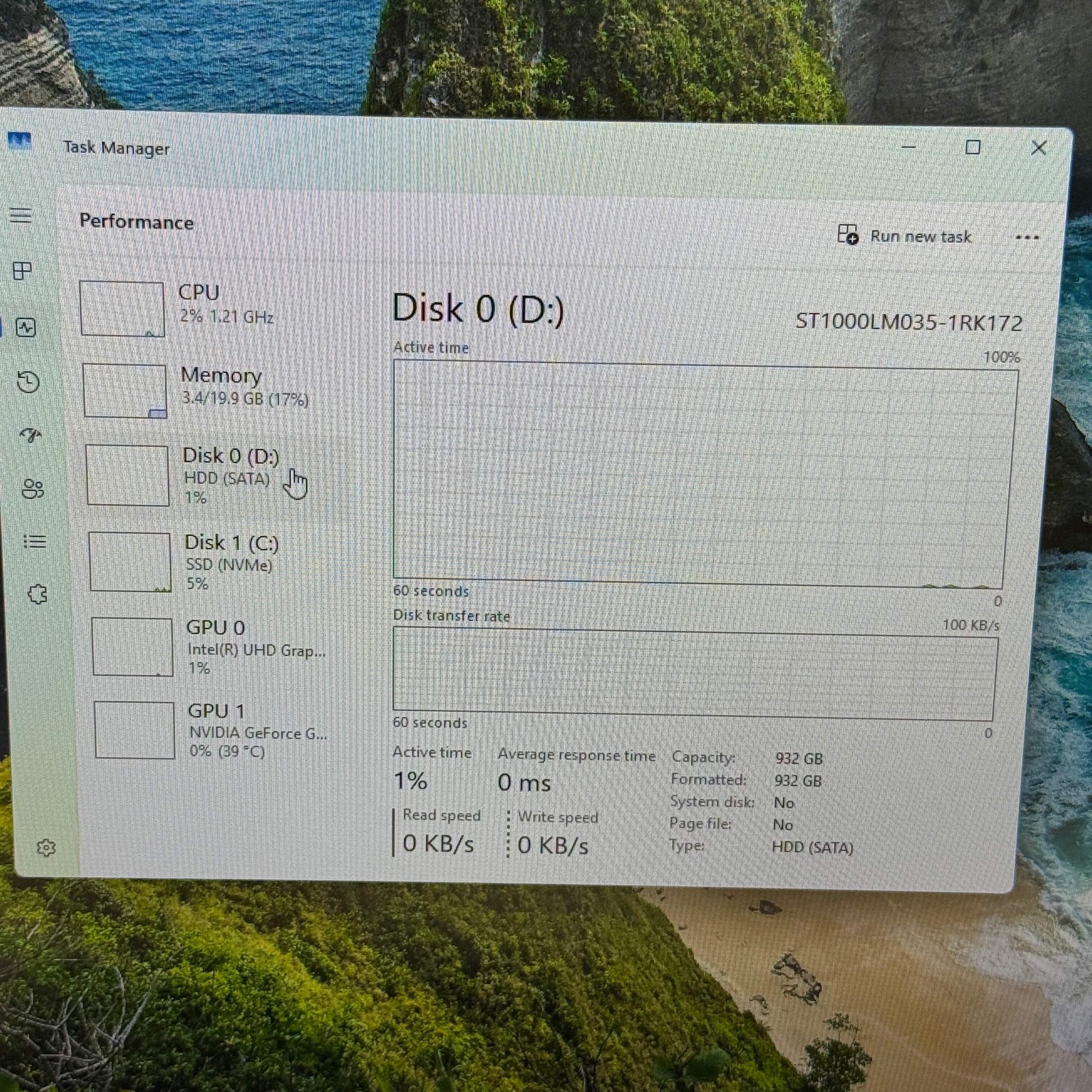Open the Processes page icon

tap(23, 271)
